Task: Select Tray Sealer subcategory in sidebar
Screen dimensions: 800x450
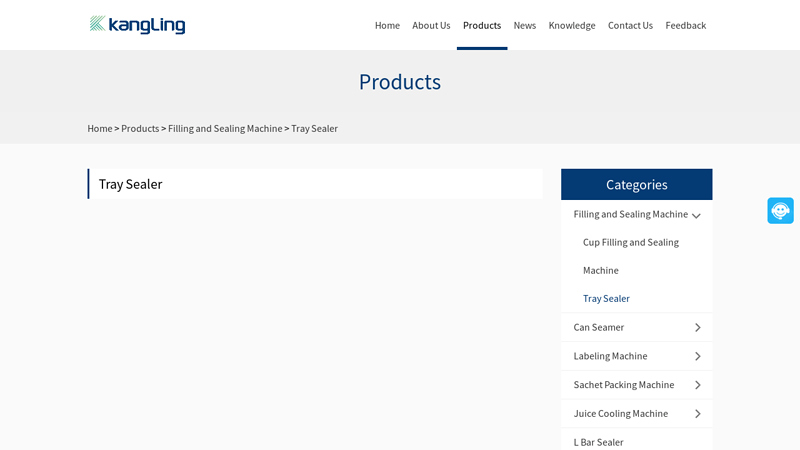Action: click(x=606, y=298)
